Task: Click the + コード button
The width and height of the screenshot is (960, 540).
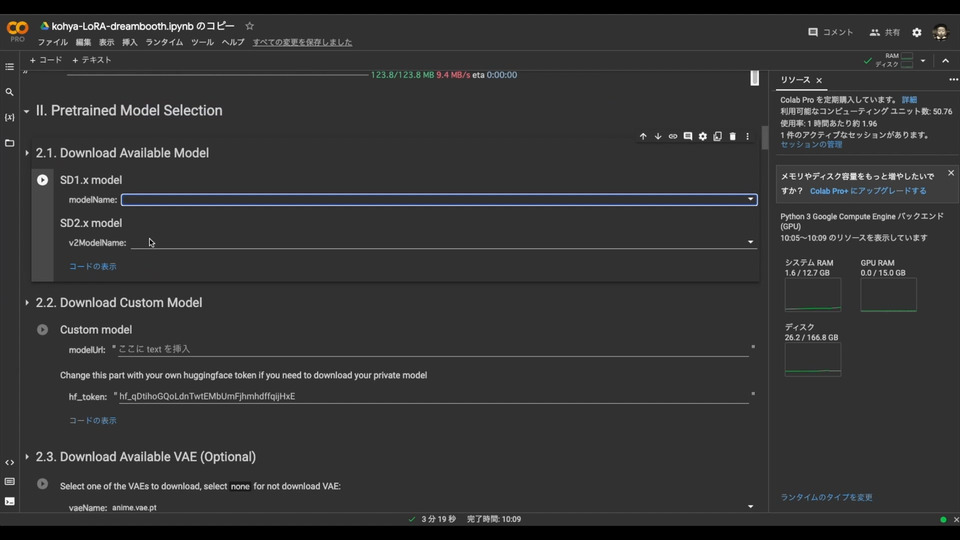Action: [46, 60]
